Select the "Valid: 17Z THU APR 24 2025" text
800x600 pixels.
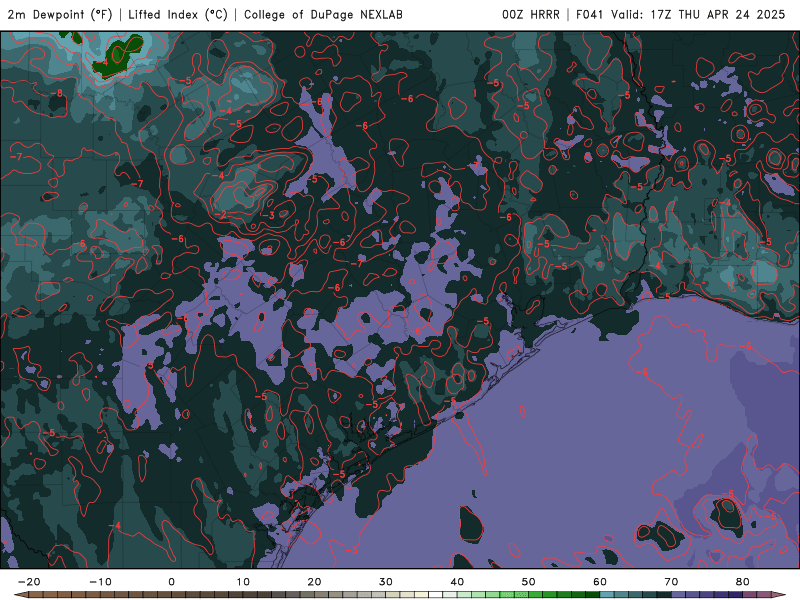pyautogui.click(x=698, y=14)
